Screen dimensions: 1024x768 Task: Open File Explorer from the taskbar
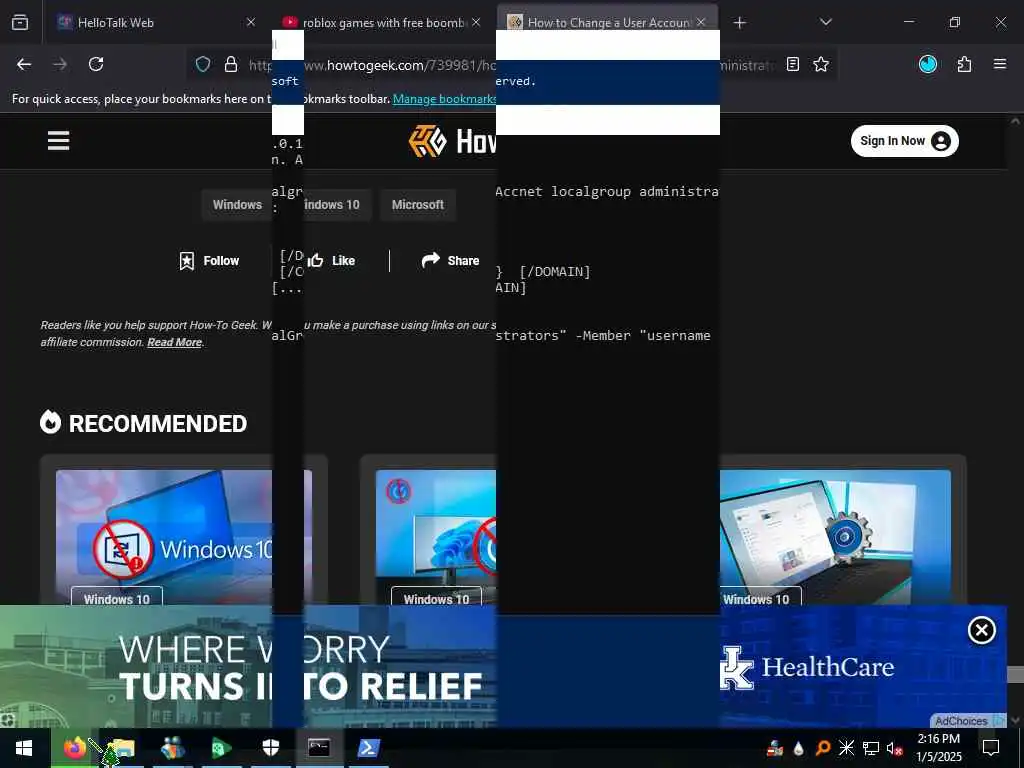[123, 748]
